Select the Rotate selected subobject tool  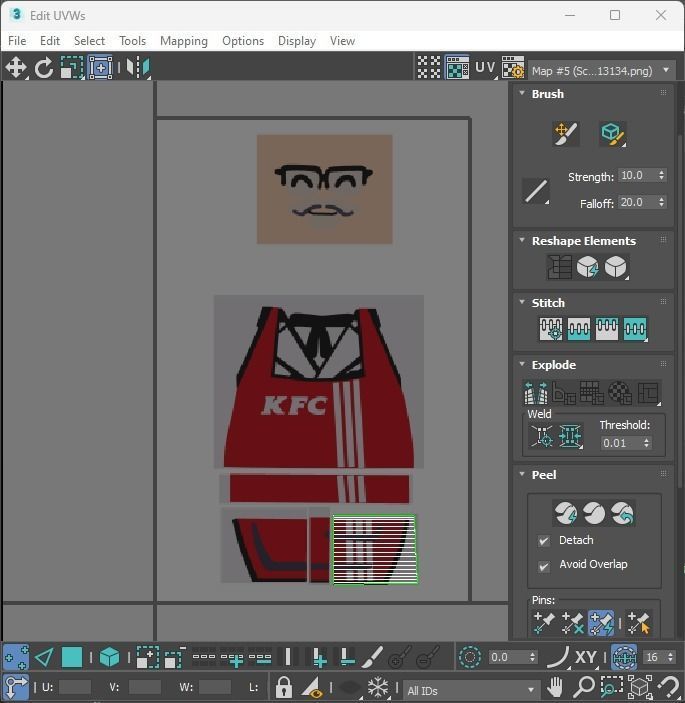point(44,68)
